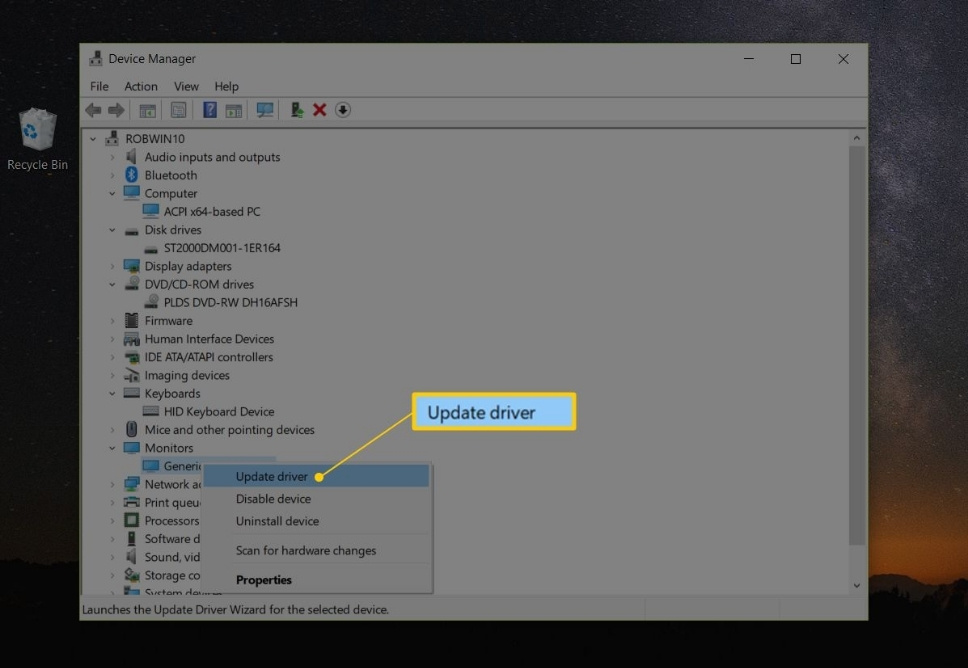The width and height of the screenshot is (968, 668).
Task: Collapse the Keyboards category
Action: coord(113,394)
